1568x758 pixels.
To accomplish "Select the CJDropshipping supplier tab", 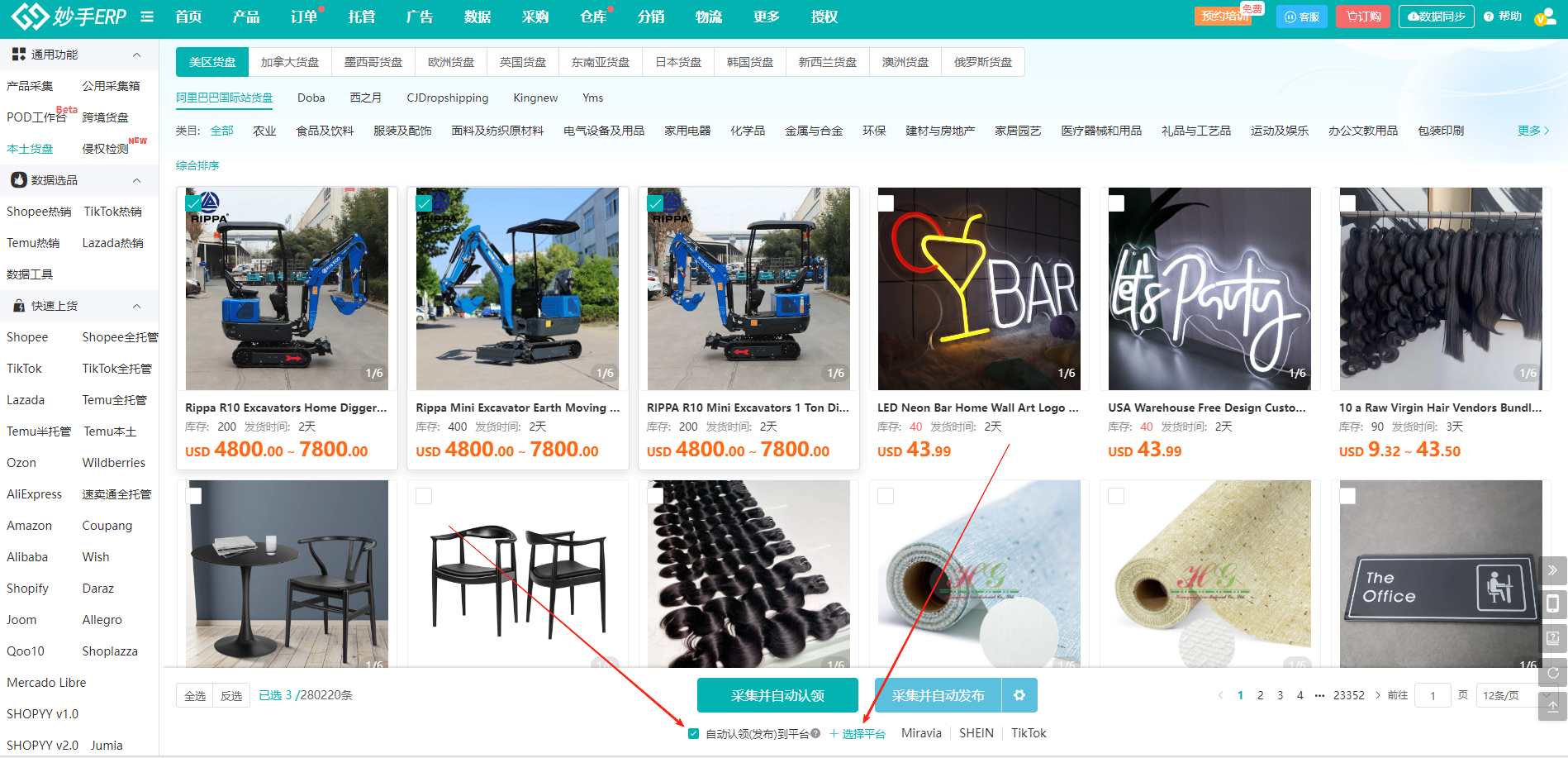I will click(448, 98).
